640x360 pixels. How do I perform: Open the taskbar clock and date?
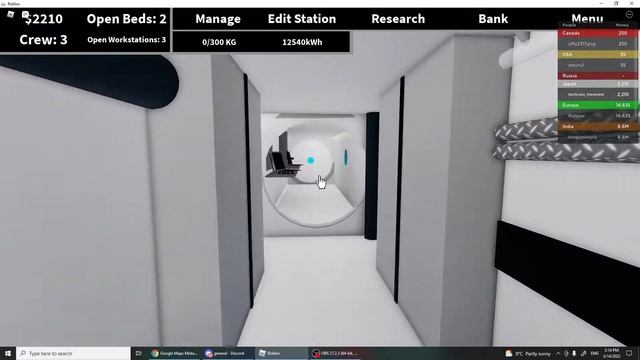coord(611,353)
